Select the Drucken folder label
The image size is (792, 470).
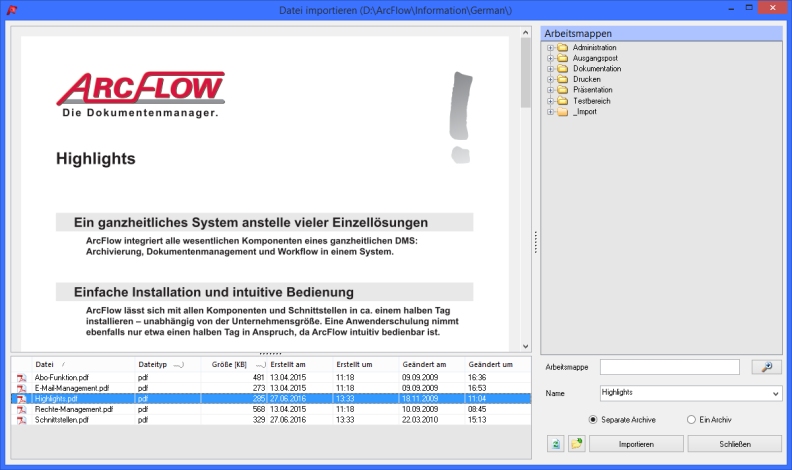pos(586,79)
